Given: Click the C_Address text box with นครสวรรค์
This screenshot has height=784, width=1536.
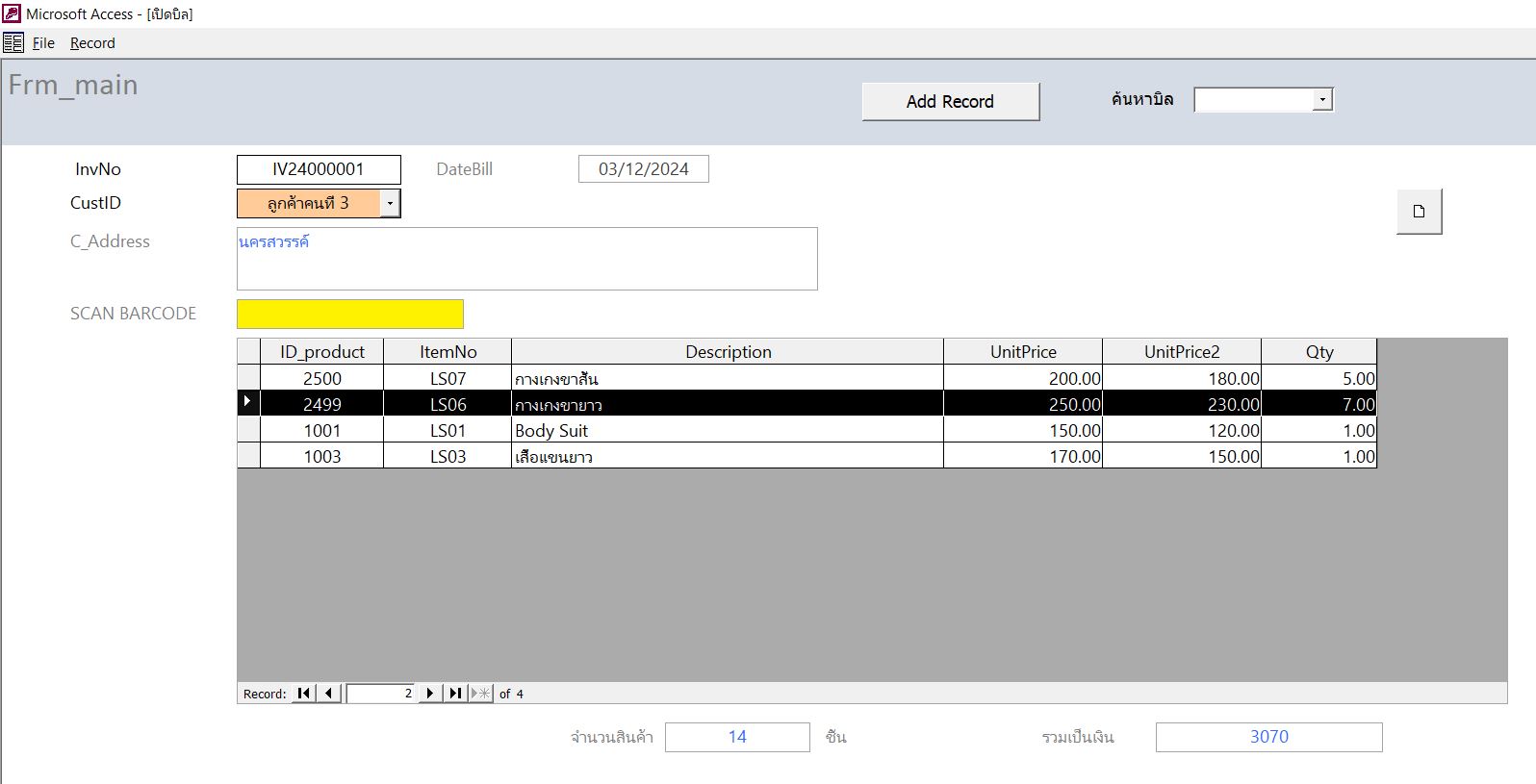Looking at the screenshot, I should point(527,259).
